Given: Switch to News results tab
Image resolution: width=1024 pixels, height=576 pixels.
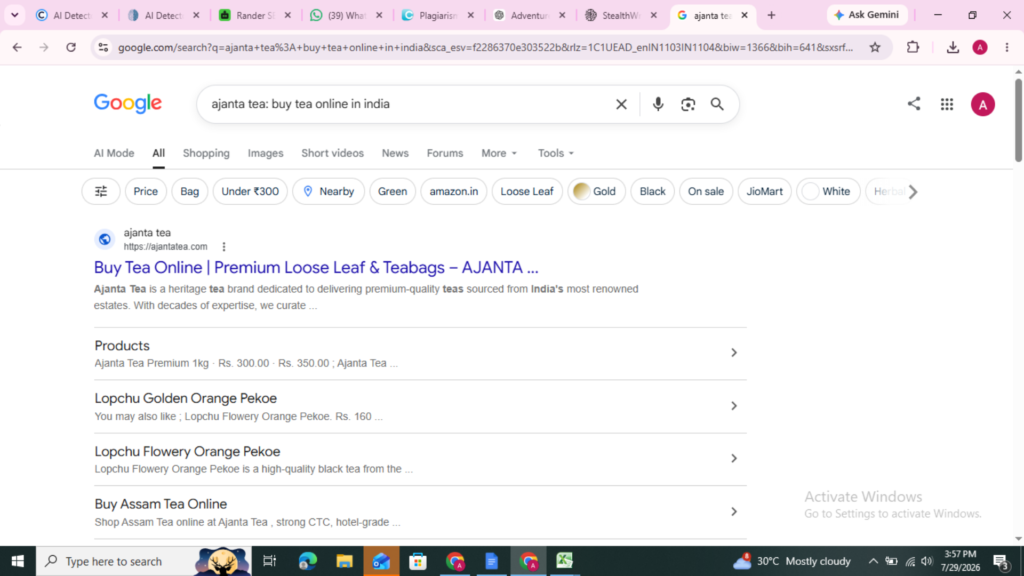Looking at the screenshot, I should coord(395,153).
